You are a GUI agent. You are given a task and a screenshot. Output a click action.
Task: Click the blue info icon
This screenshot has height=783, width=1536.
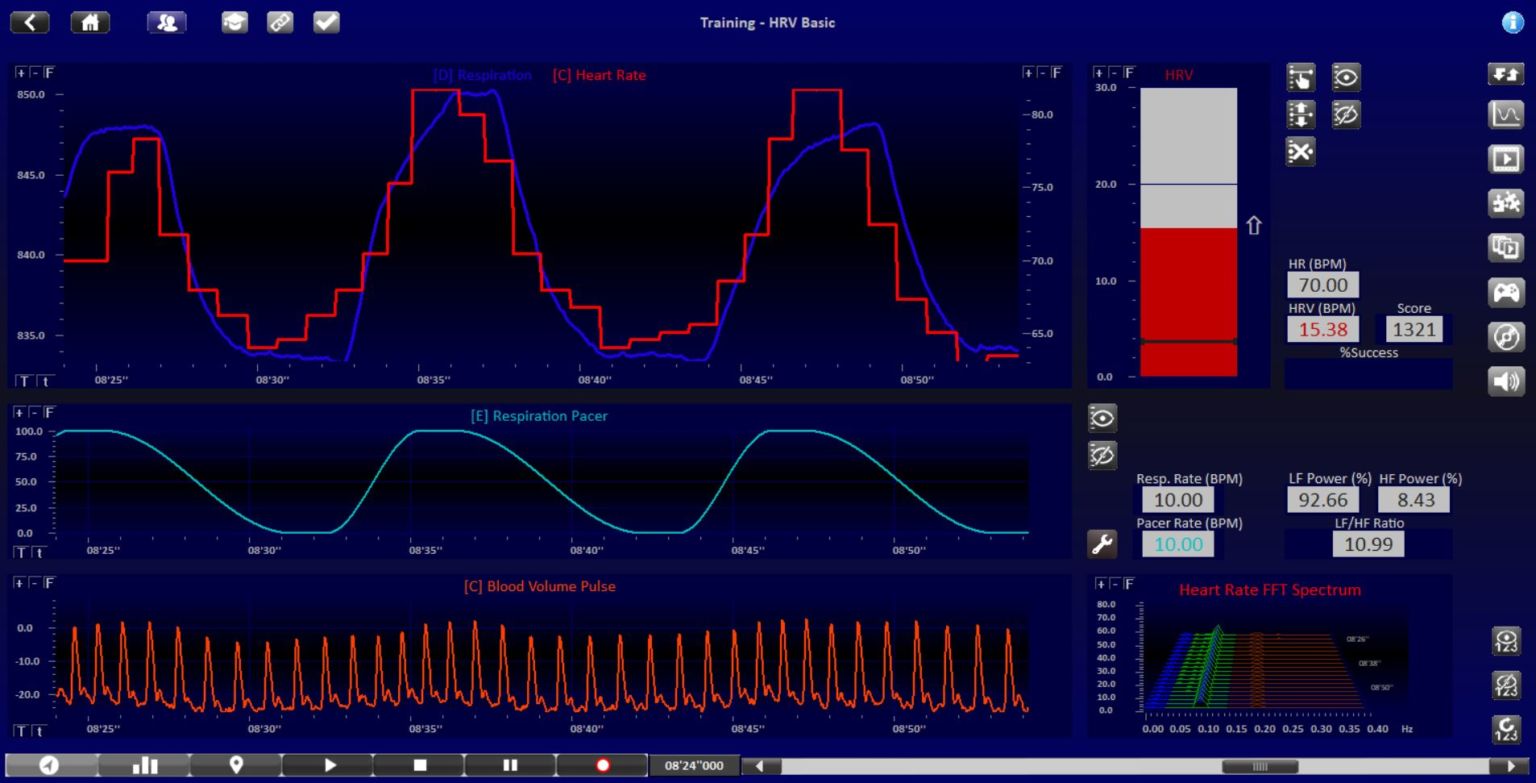pyautogui.click(x=1513, y=22)
